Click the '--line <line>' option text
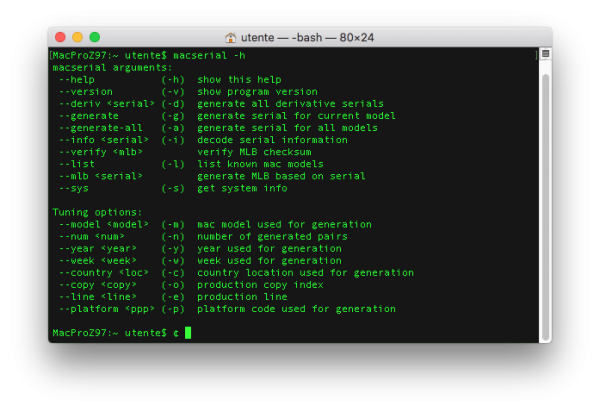 coord(98,297)
